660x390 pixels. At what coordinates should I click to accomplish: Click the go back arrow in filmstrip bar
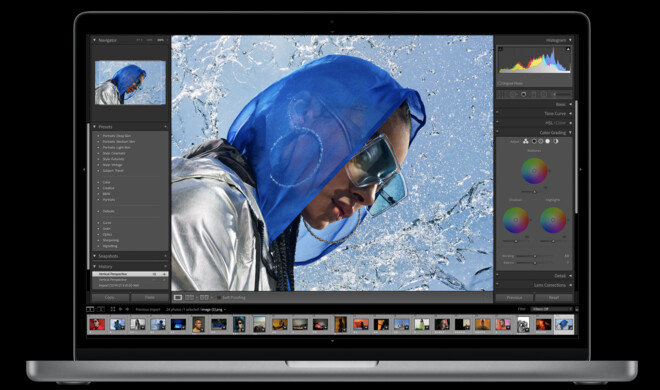coord(120,309)
